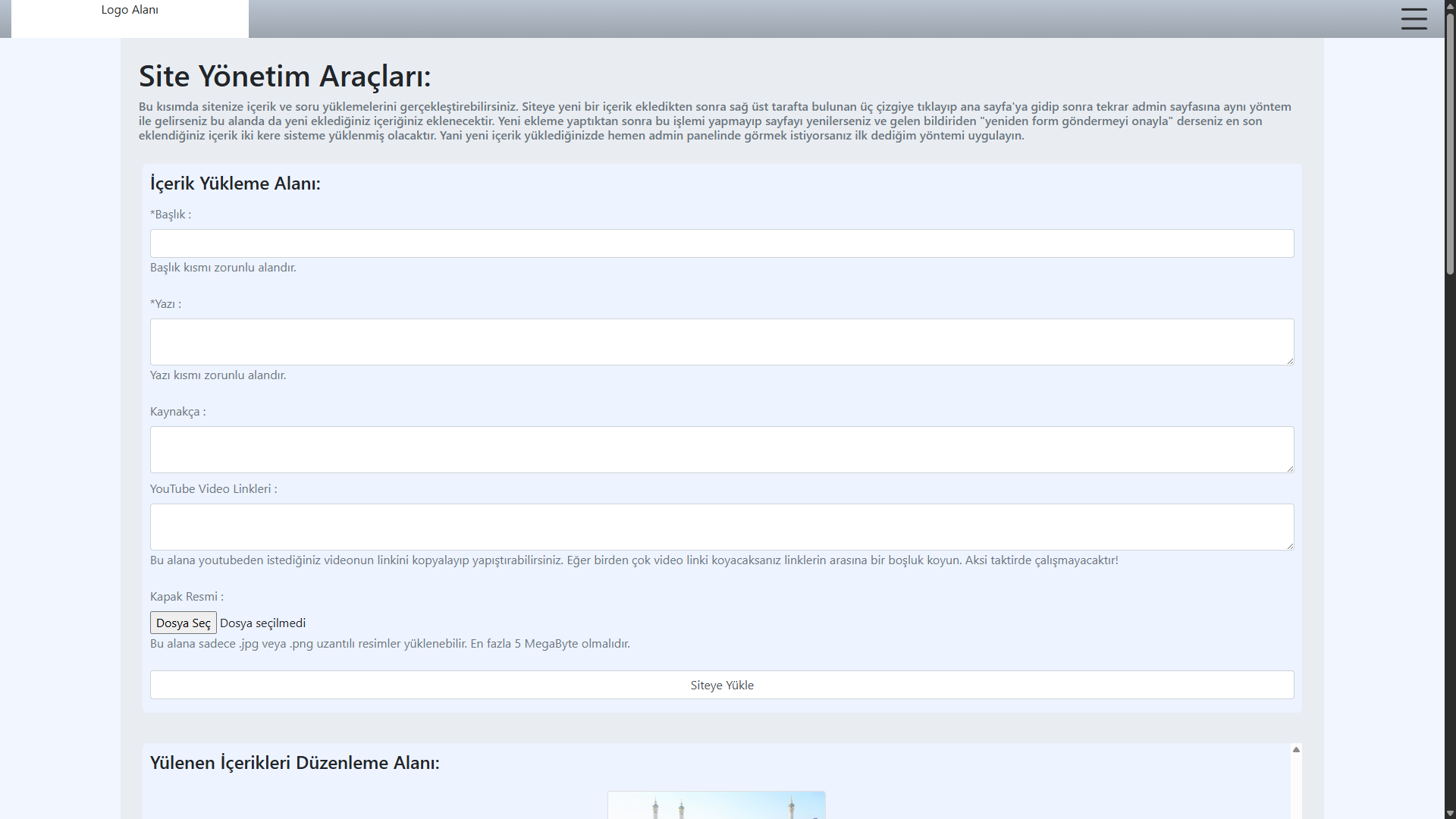Screen dimensions: 1456x819
Task: Click the 'Site Yönetim Araçları' page title
Action: pyautogui.click(x=284, y=76)
